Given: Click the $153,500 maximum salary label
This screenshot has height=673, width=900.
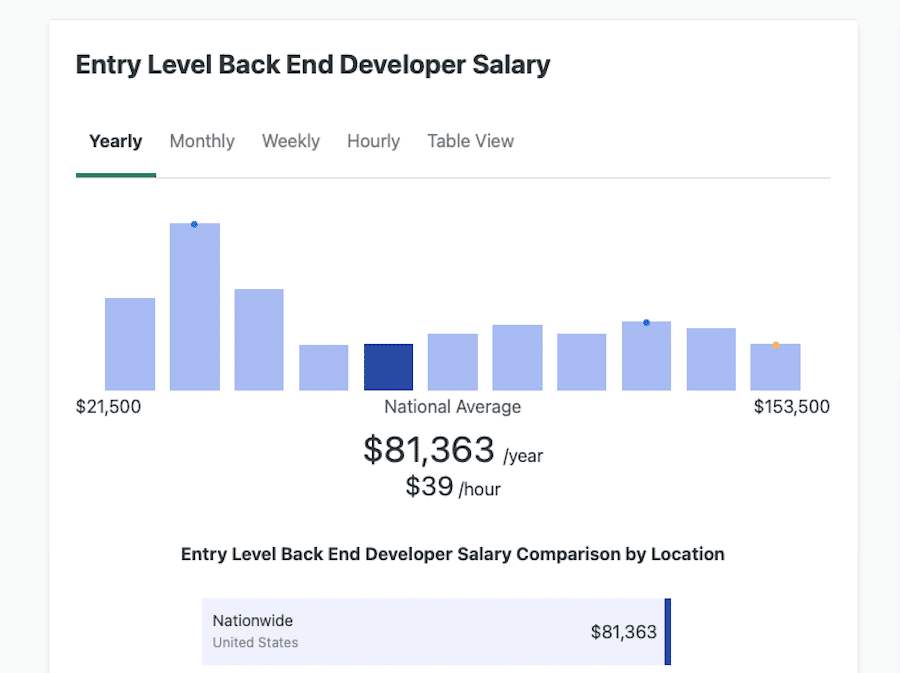Looking at the screenshot, I should [791, 406].
